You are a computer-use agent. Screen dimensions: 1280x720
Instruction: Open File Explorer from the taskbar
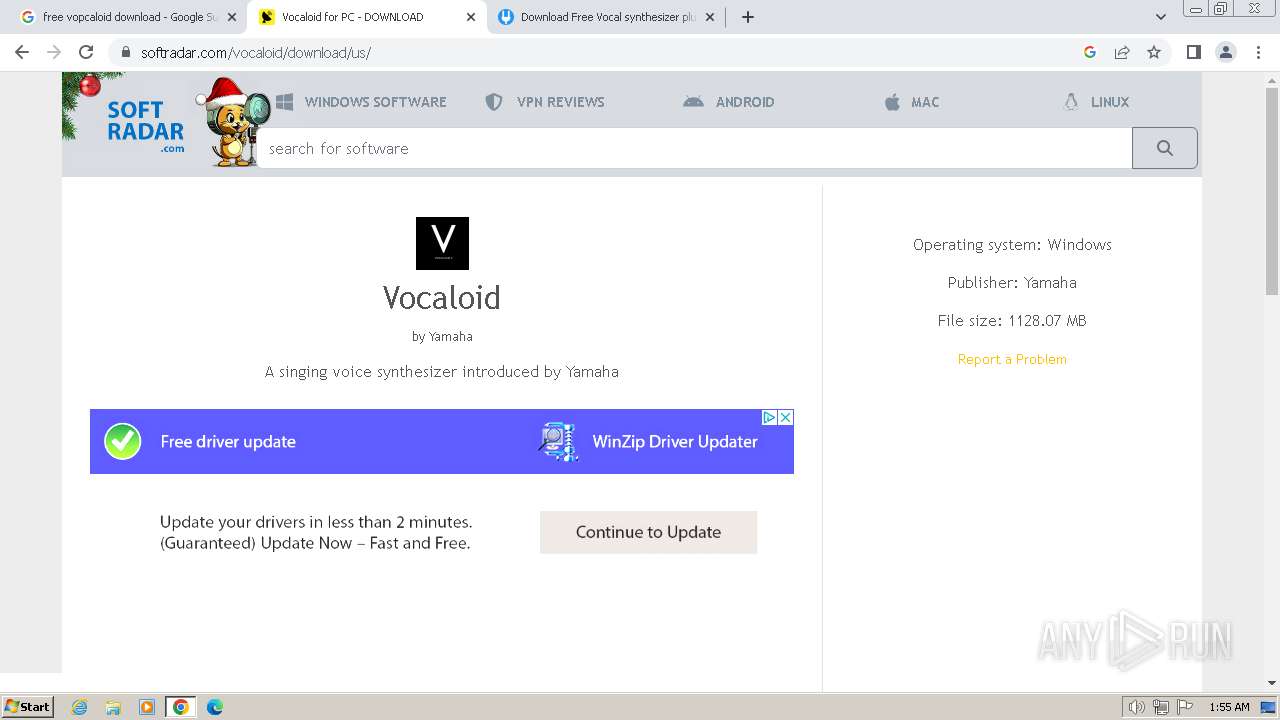click(x=113, y=707)
